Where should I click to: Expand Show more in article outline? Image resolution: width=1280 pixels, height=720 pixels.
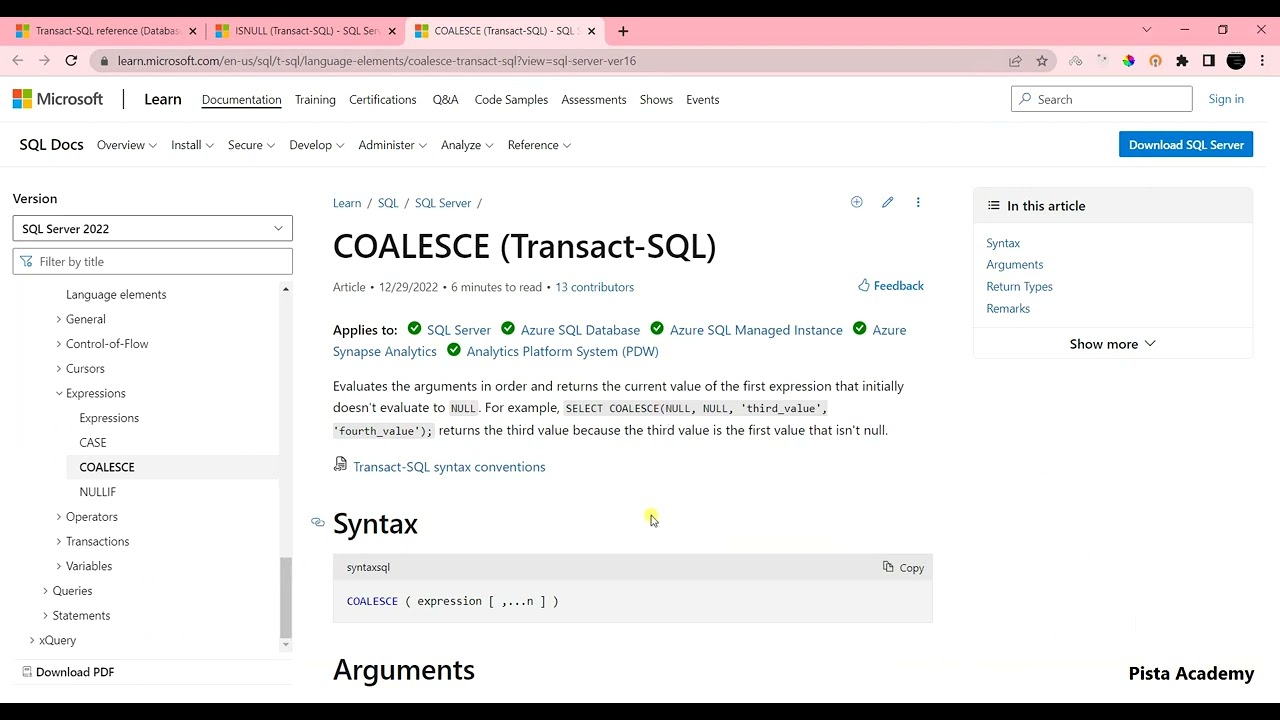1112,344
